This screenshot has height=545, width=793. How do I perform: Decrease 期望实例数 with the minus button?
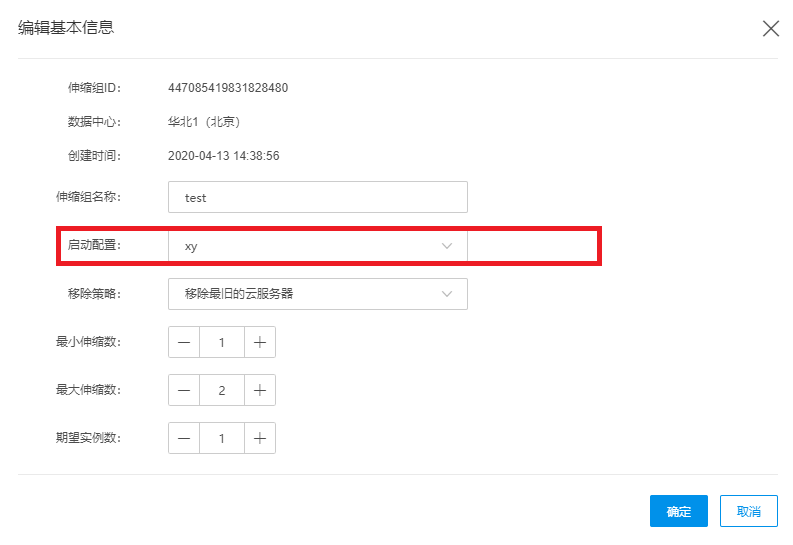[184, 438]
